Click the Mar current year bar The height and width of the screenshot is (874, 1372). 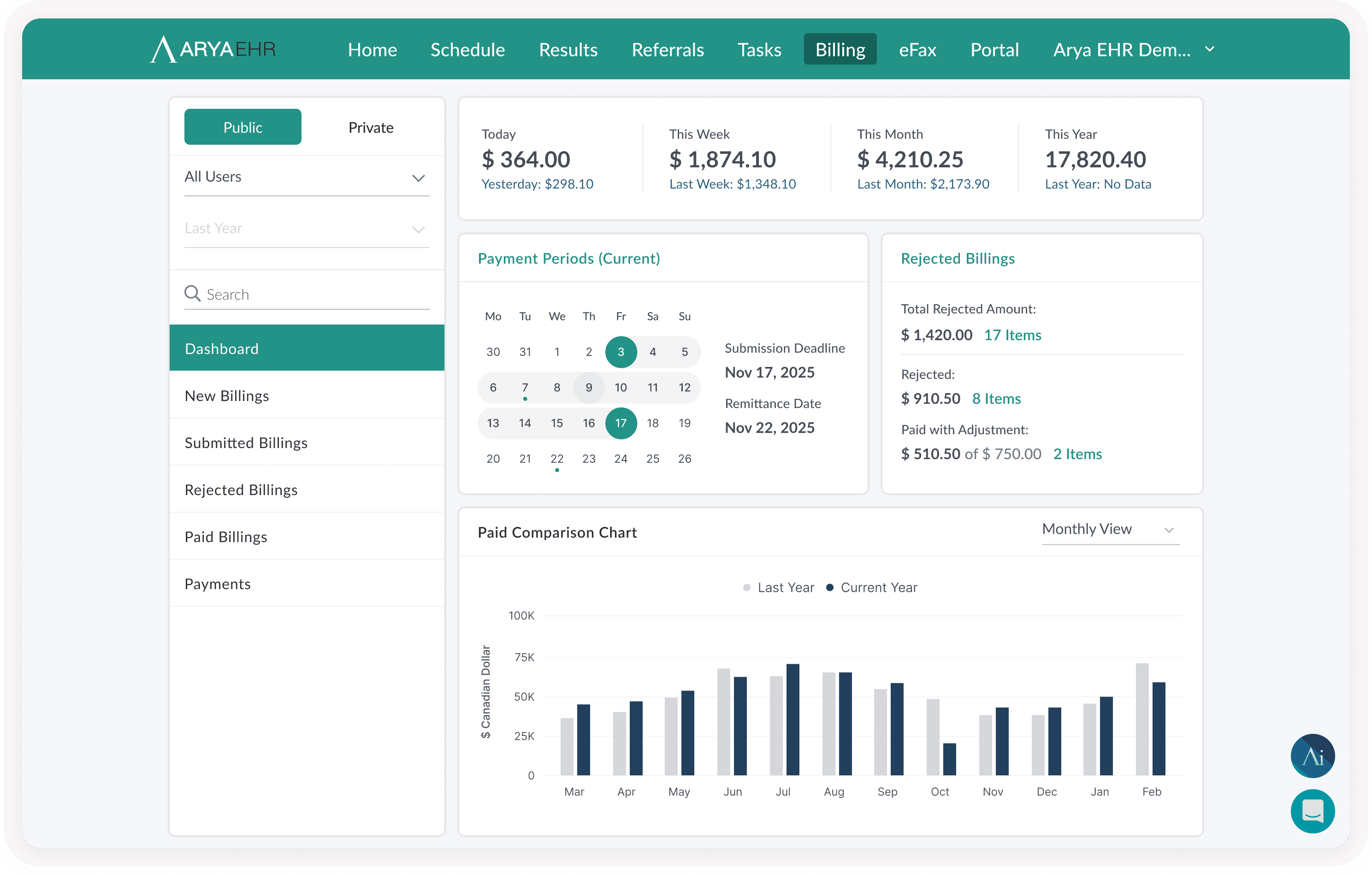[584, 740]
